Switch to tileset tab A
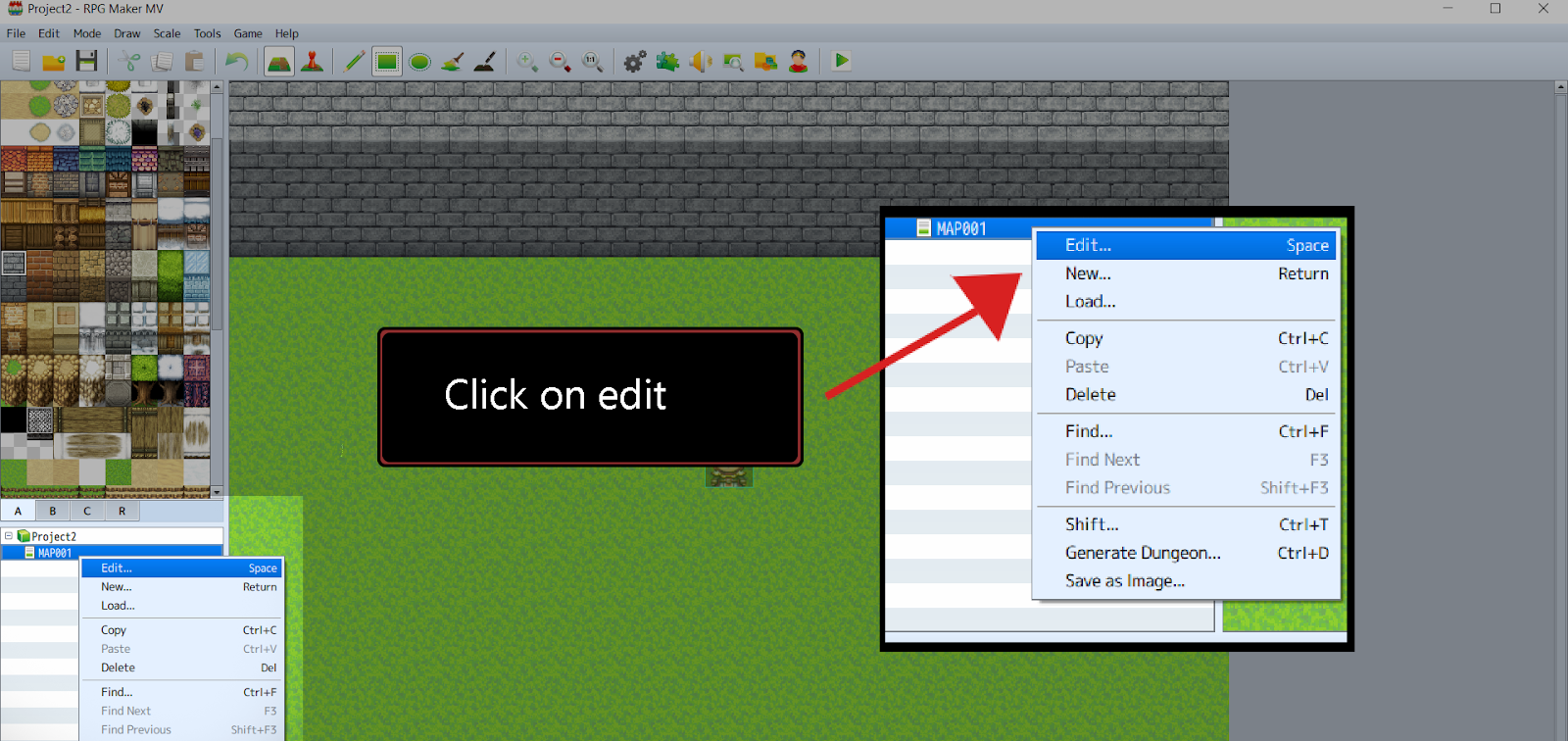The width and height of the screenshot is (1568, 741). tap(18, 511)
